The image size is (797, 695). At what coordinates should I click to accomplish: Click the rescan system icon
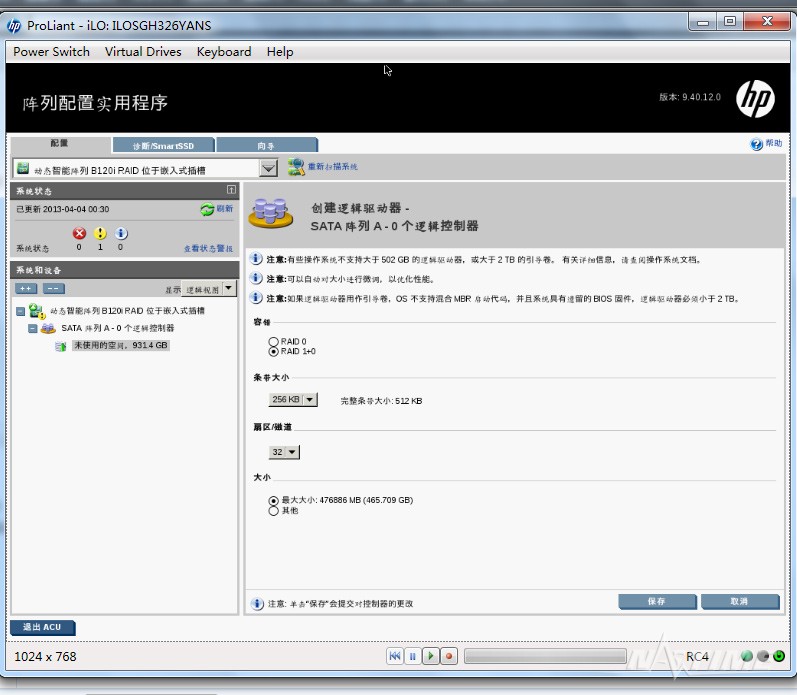tap(296, 167)
